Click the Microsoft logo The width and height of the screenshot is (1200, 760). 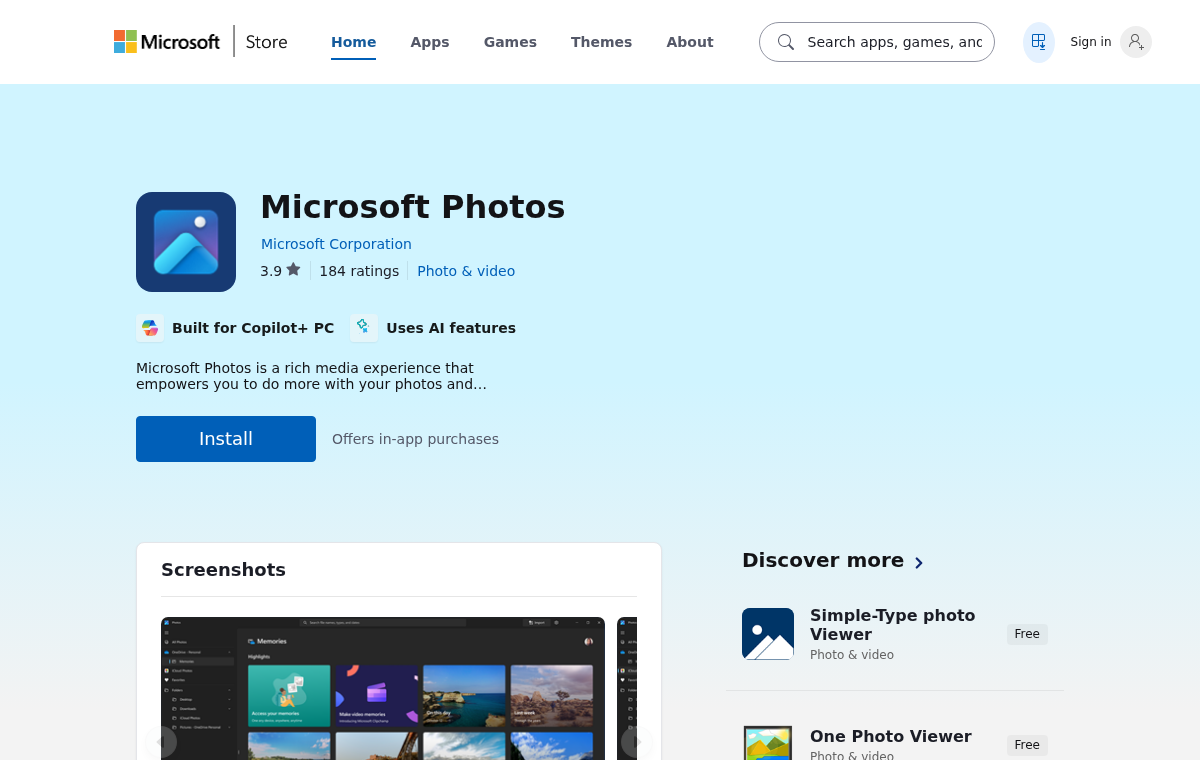tap(167, 42)
